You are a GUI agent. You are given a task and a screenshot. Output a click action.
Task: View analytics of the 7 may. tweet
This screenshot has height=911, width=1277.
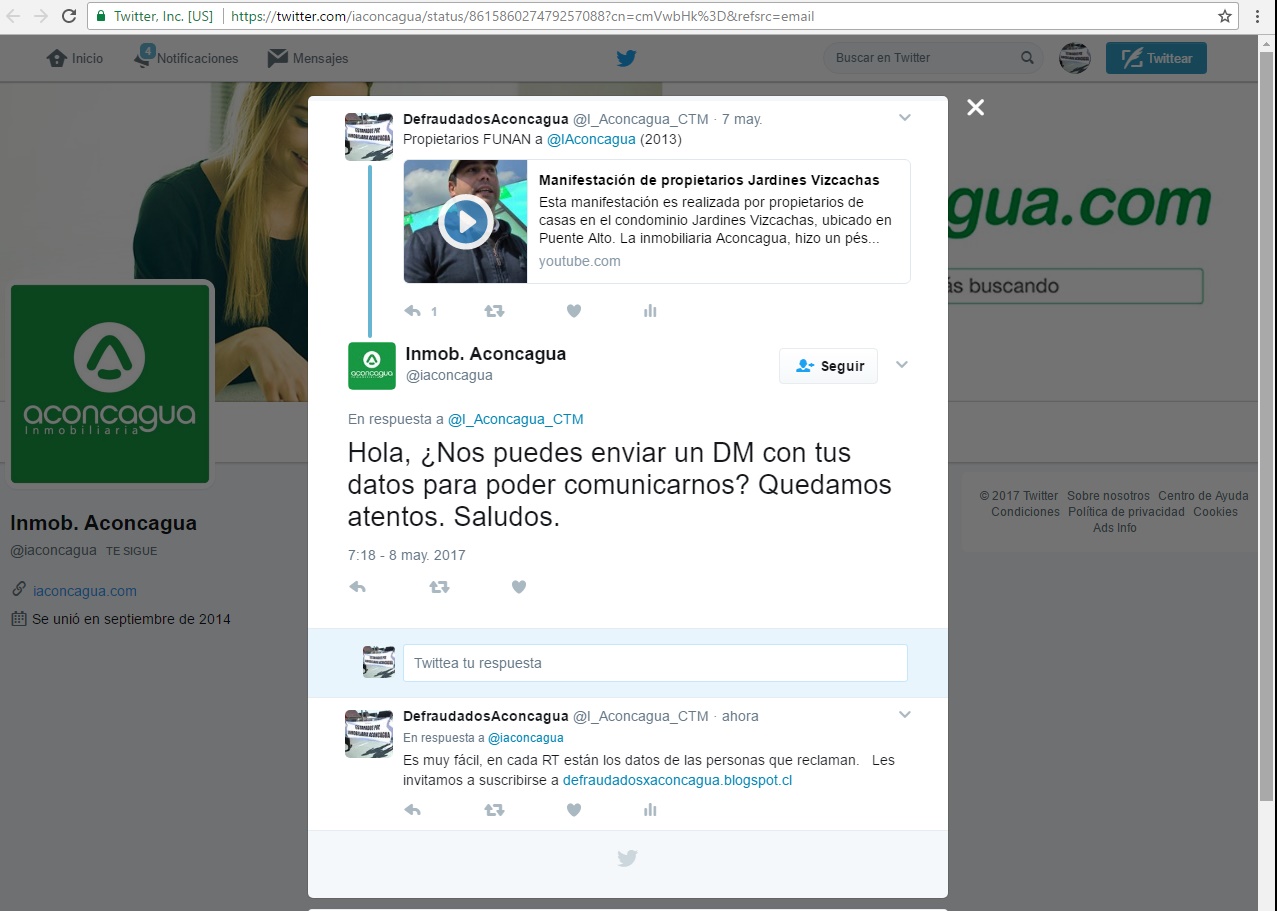[650, 311]
